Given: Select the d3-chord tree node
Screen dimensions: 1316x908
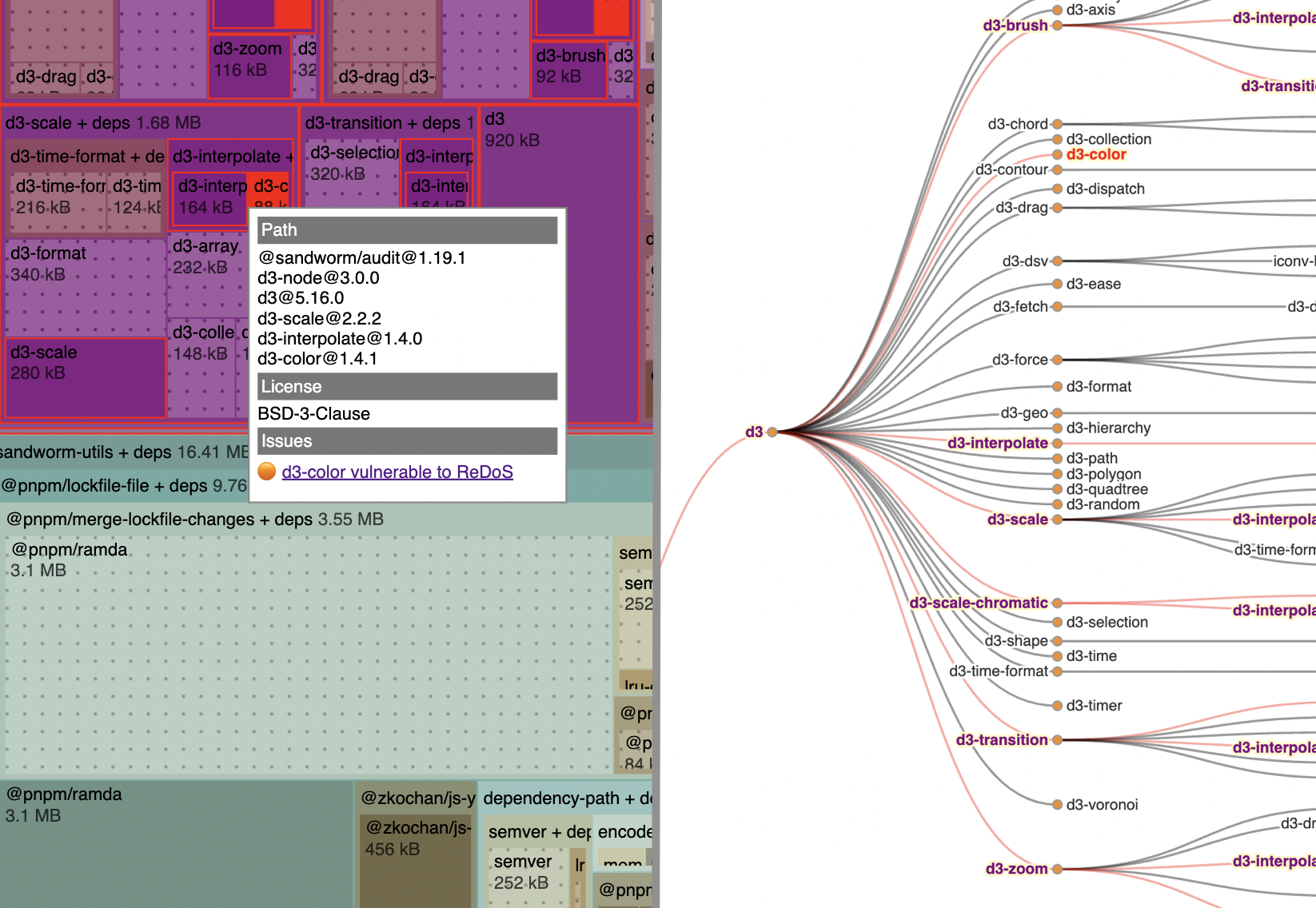Looking at the screenshot, I should click(x=1057, y=124).
